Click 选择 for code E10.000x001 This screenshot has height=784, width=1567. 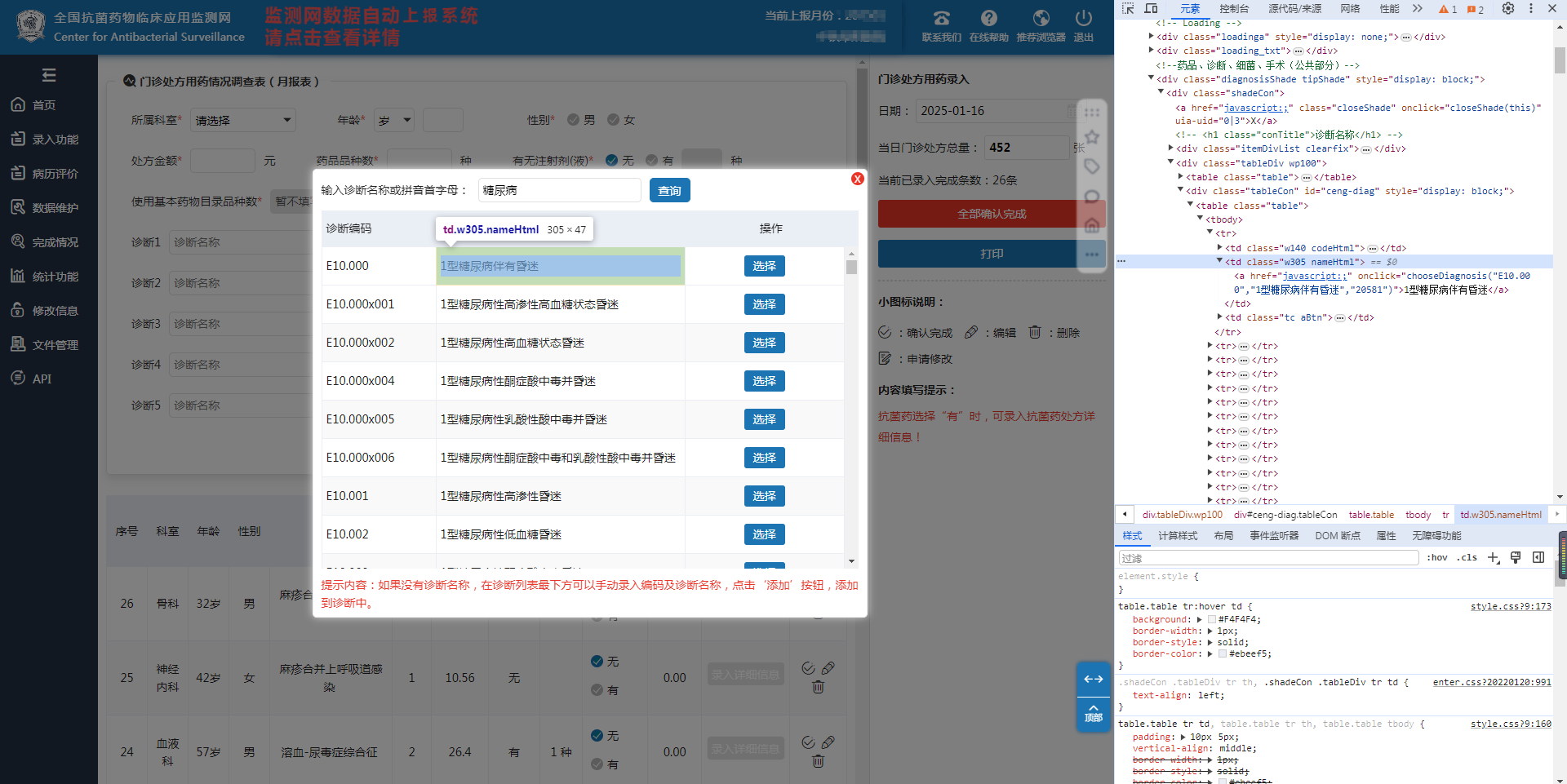tap(764, 304)
